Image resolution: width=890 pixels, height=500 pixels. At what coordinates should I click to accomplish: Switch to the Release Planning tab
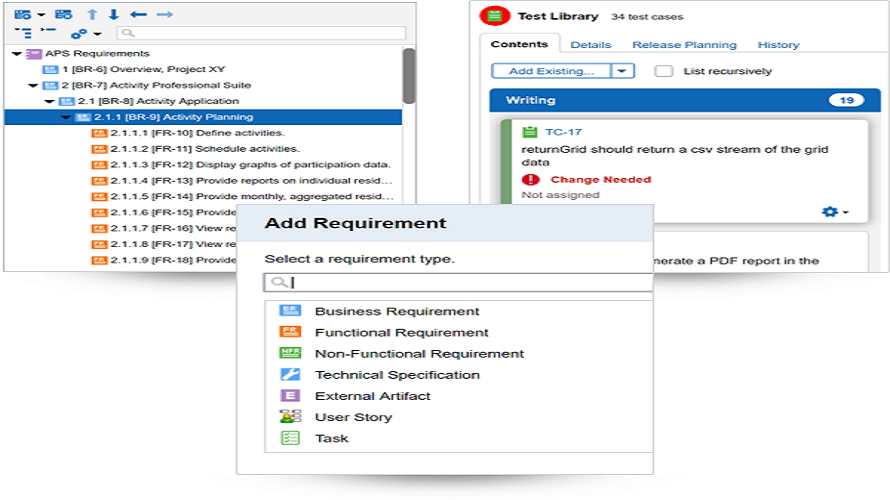pos(684,45)
